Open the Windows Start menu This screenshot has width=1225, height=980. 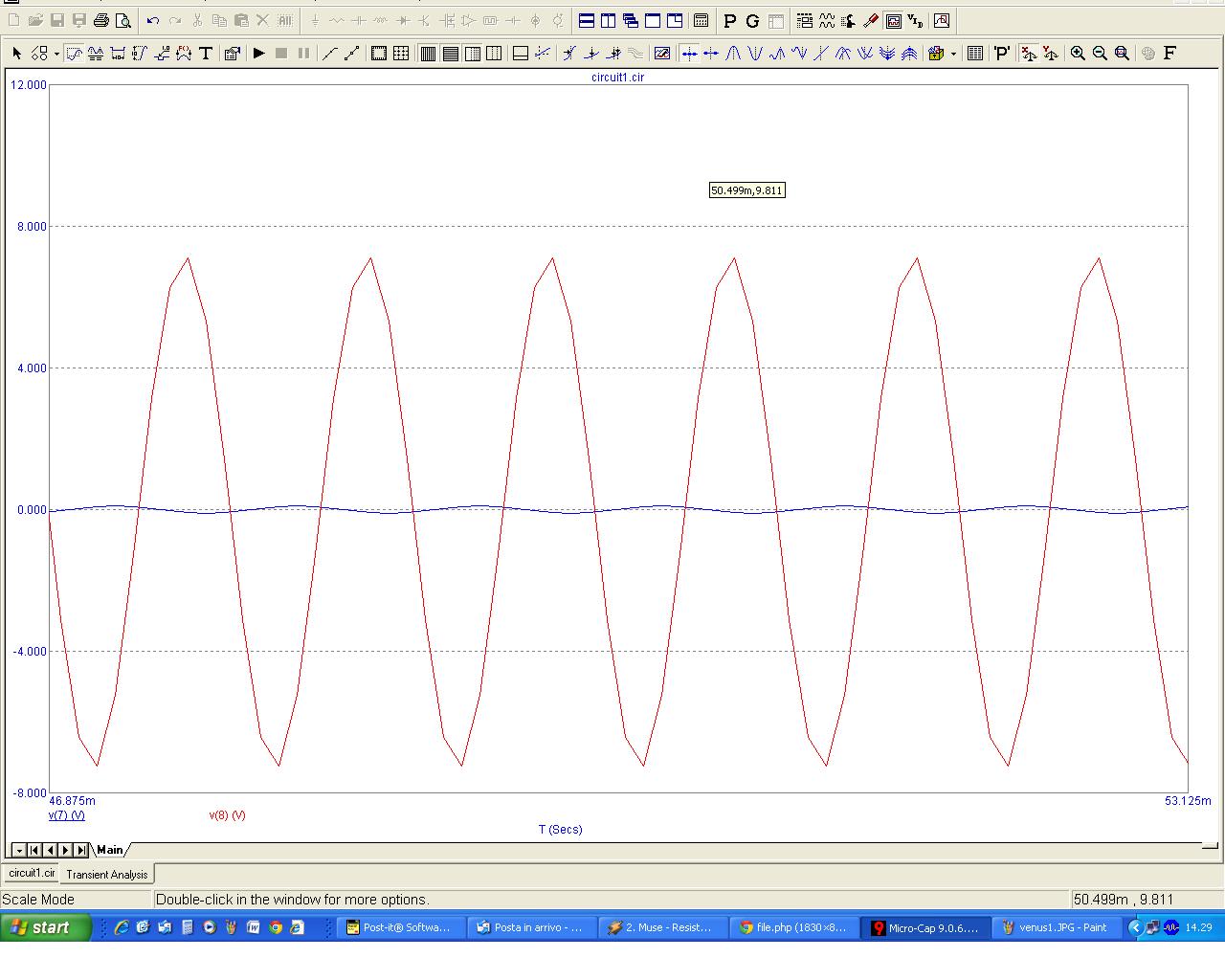[x=46, y=927]
